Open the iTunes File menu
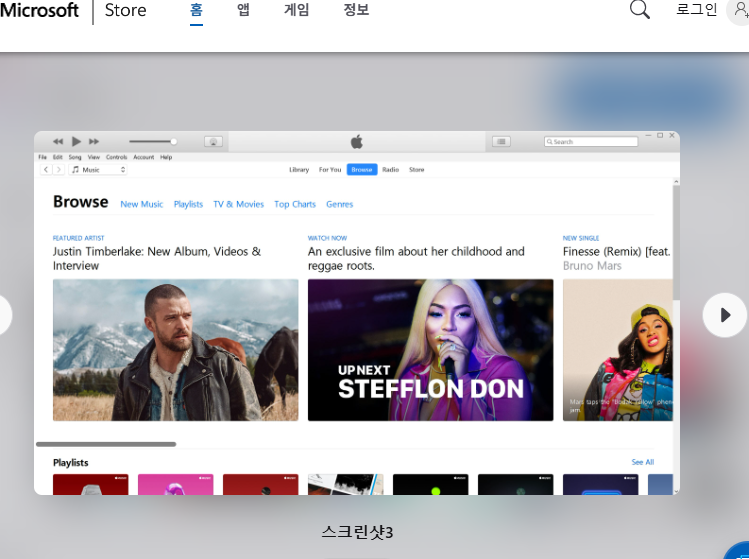The image size is (749, 559). click(43, 157)
